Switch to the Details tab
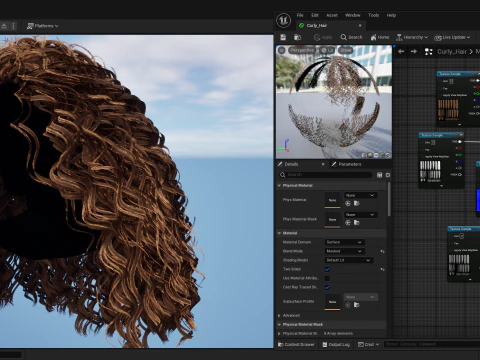 tap(291, 164)
